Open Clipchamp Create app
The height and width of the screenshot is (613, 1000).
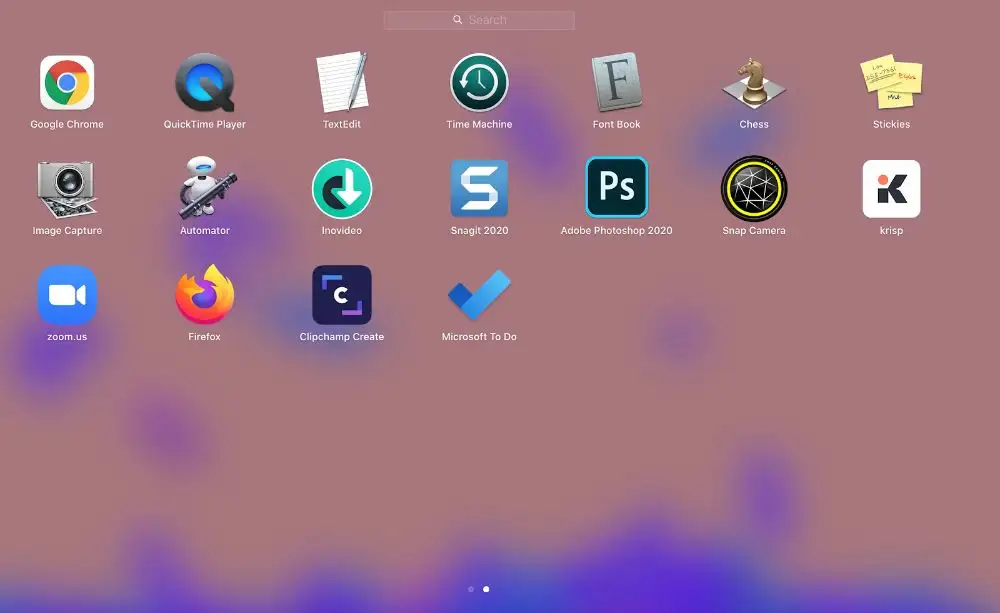click(x=342, y=295)
